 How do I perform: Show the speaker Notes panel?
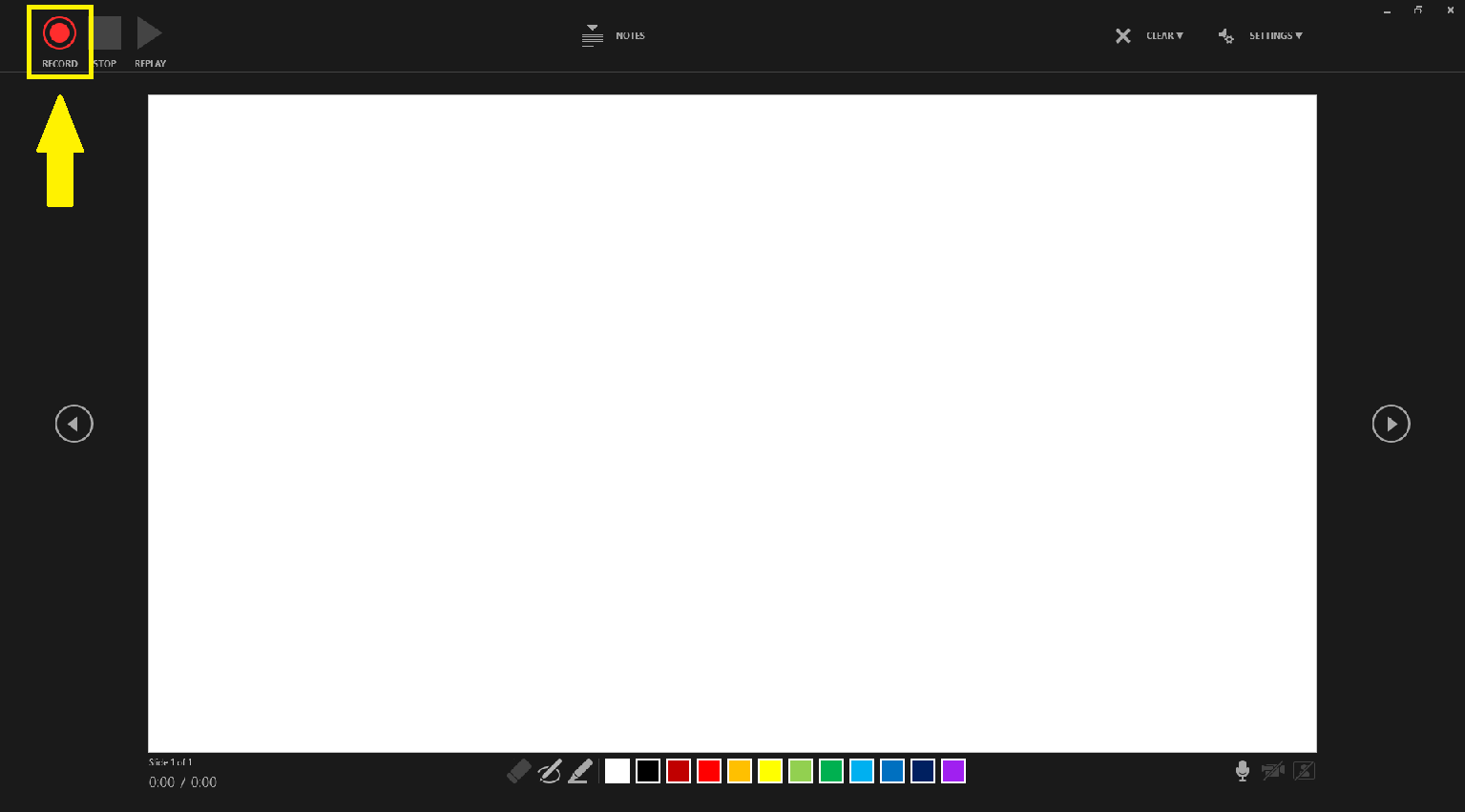coord(614,35)
